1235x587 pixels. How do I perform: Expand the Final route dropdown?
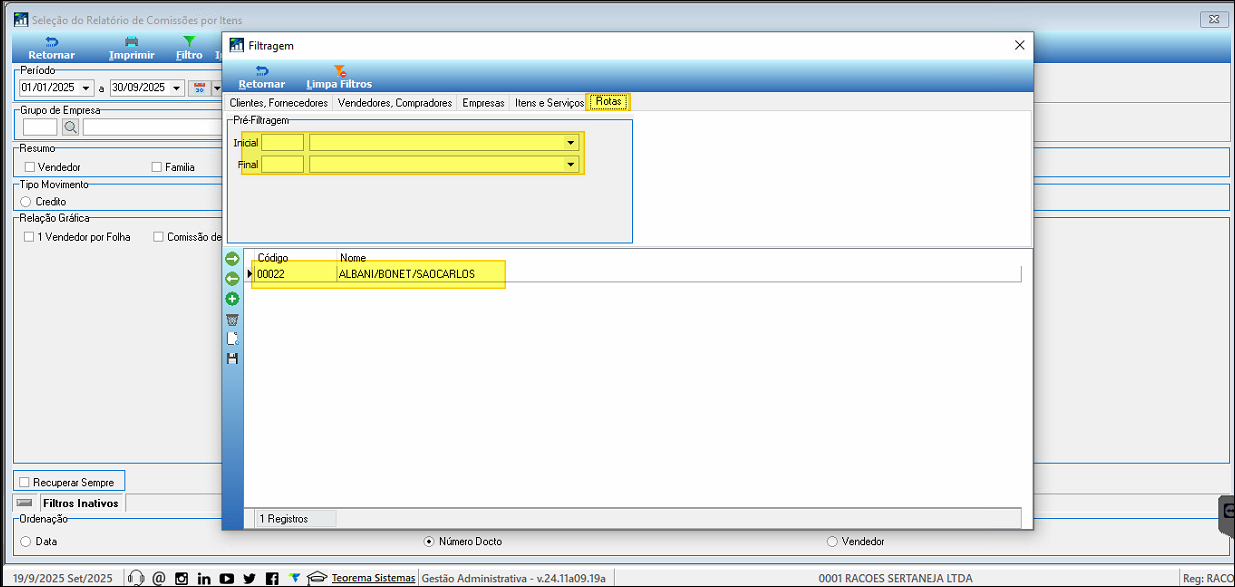(x=570, y=164)
